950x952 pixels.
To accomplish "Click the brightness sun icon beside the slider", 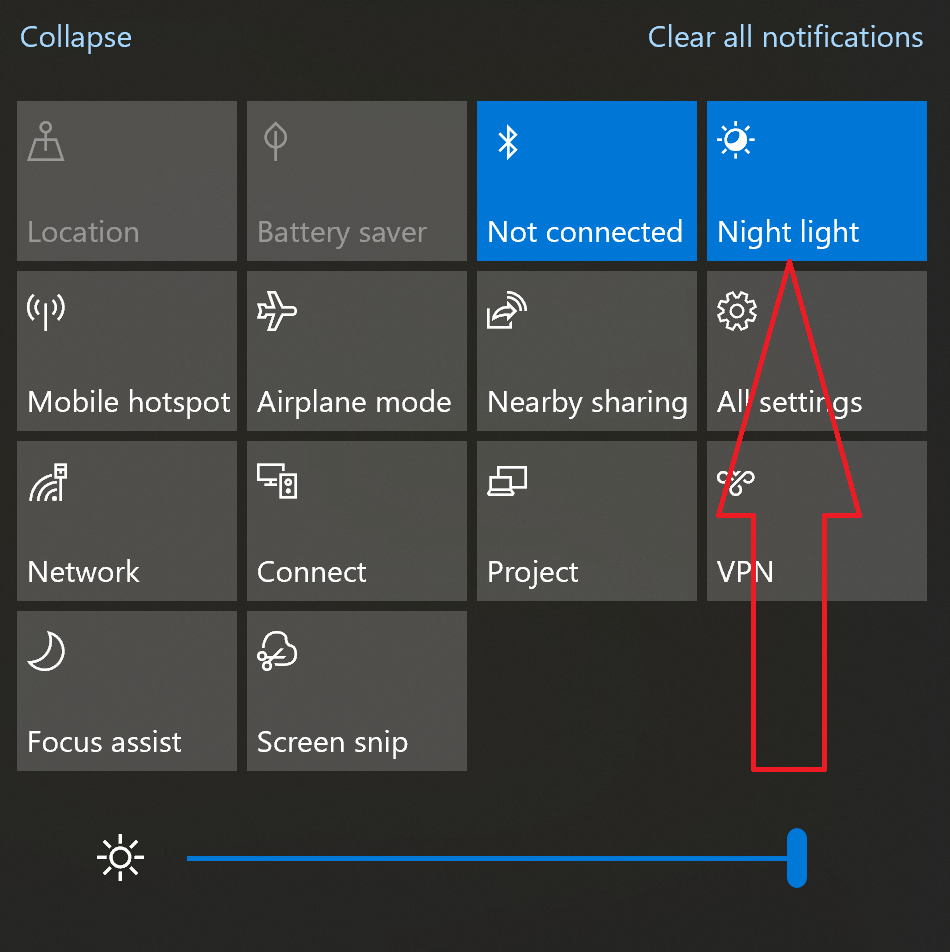I will click(120, 857).
